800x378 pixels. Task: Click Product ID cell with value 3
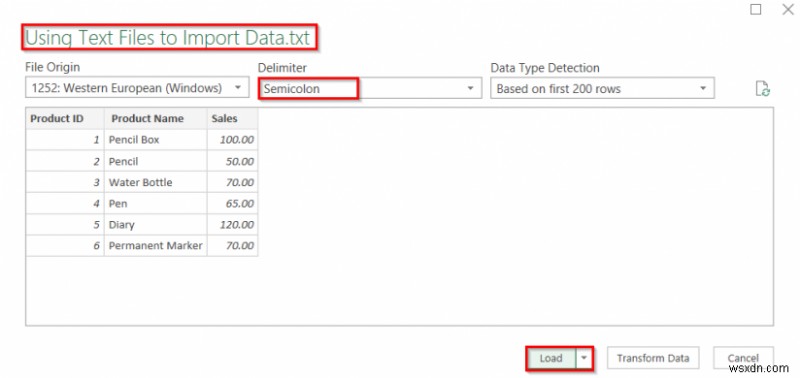(x=65, y=182)
